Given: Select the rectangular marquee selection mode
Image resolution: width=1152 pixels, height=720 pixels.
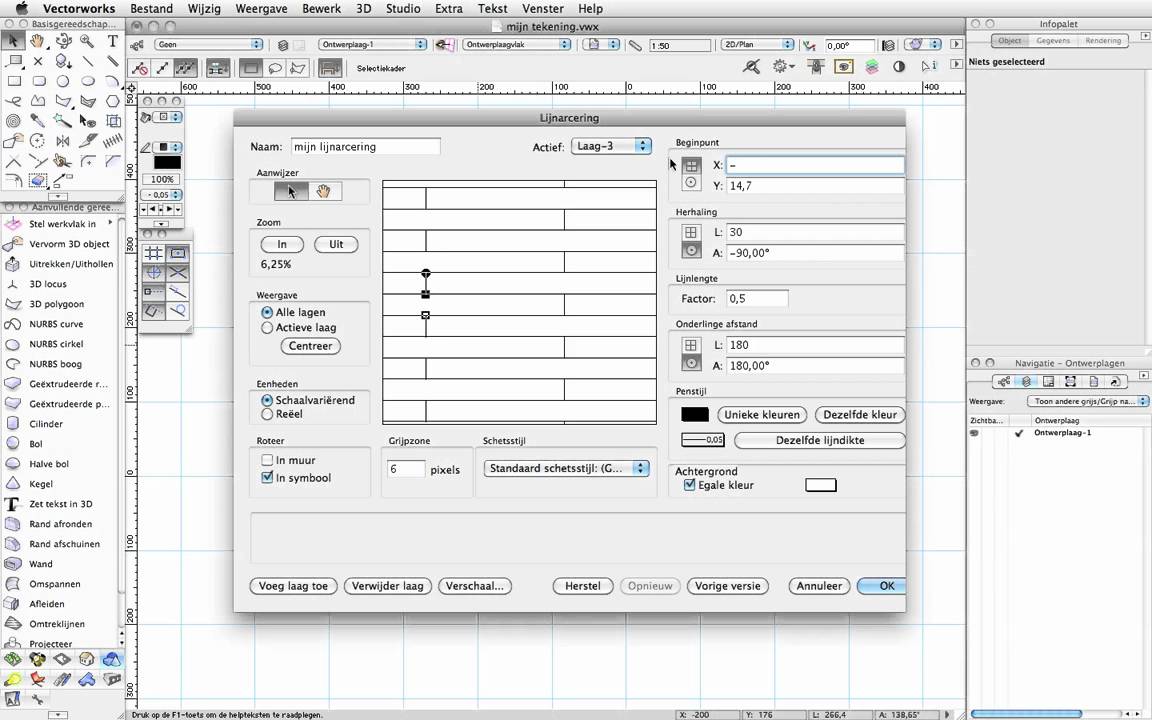Looking at the screenshot, I should pyautogui.click(x=251, y=68).
